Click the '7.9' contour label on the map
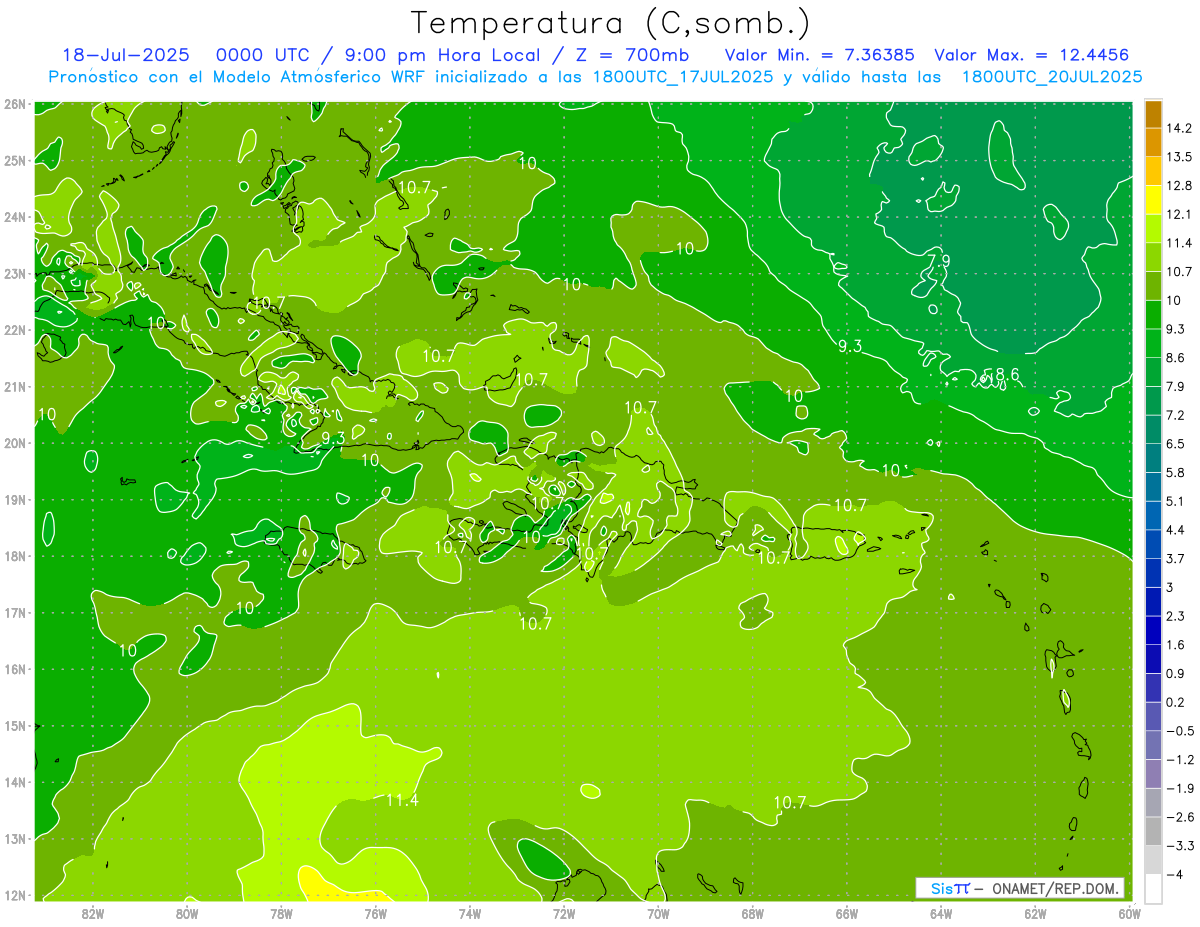This screenshot has height=927, width=1200. 939,261
